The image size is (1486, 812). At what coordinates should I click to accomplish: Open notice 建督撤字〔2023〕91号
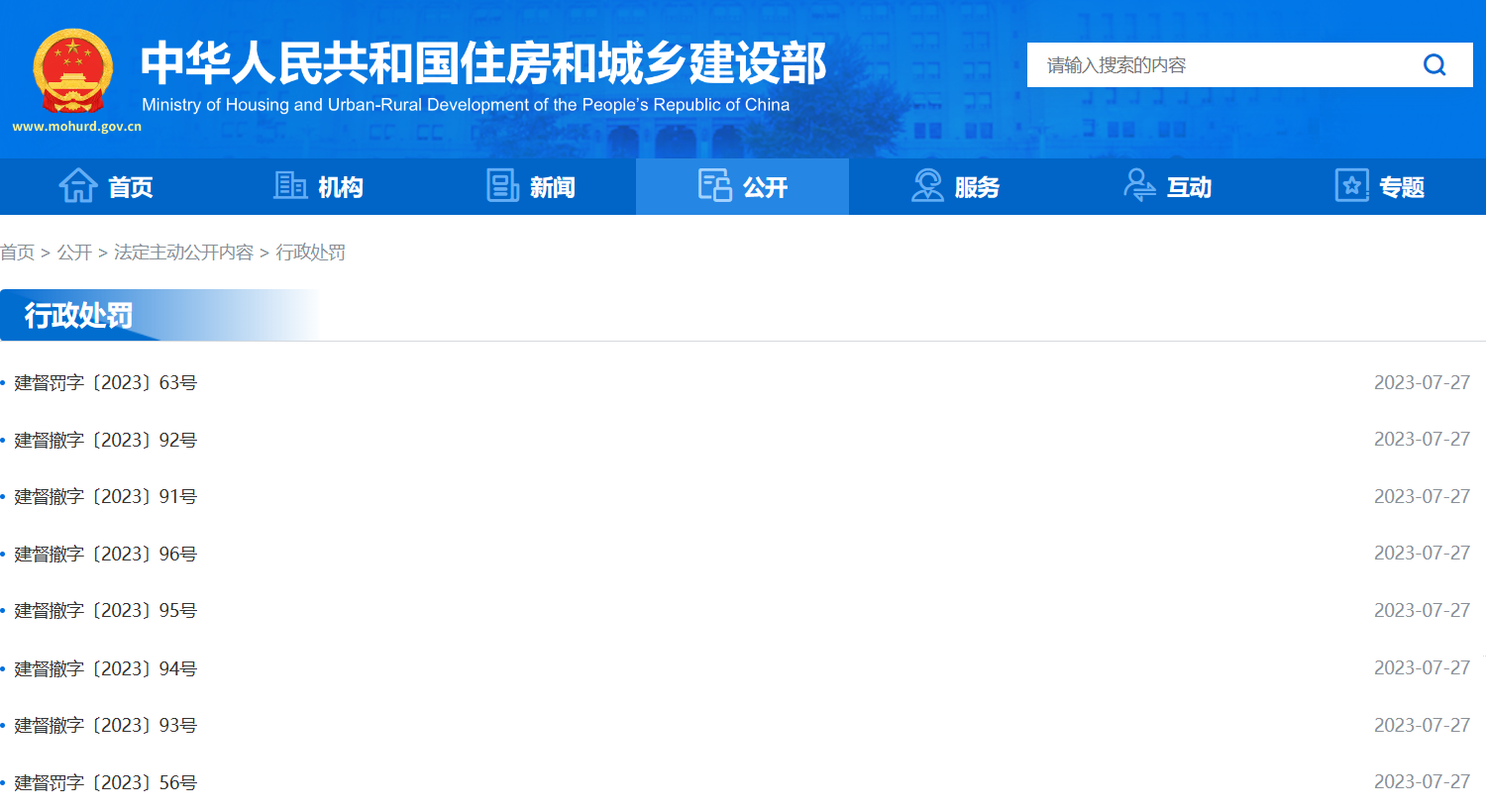click(105, 496)
